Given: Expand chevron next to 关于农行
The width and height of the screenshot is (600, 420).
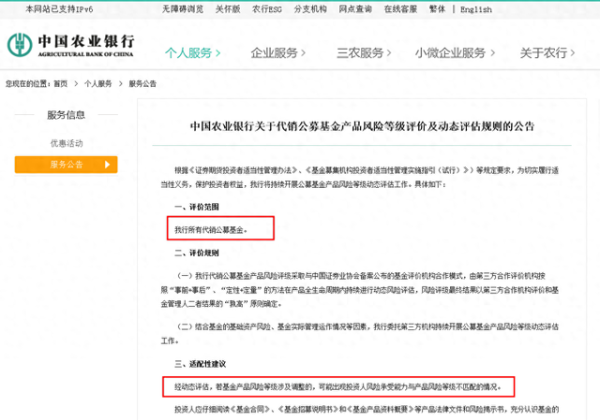Looking at the screenshot, I should 573,53.
